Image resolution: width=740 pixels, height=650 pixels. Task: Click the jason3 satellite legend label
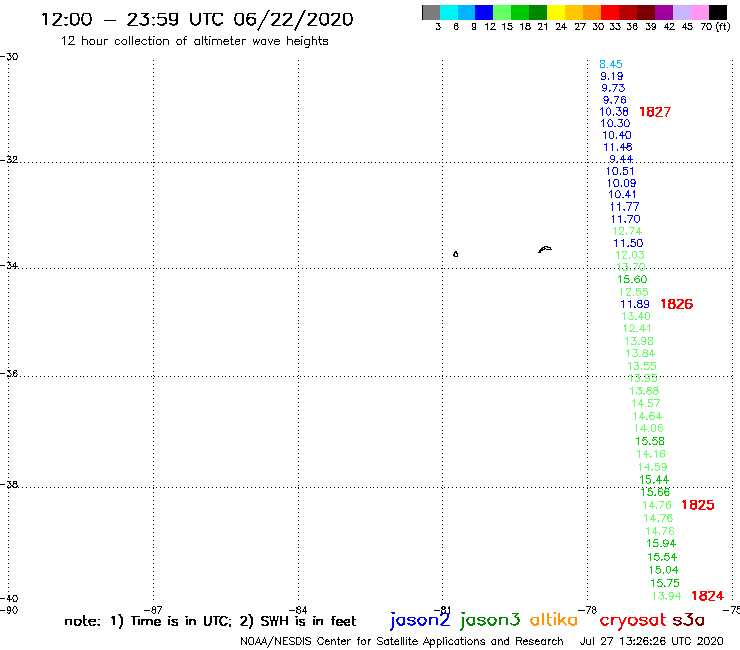tap(490, 620)
